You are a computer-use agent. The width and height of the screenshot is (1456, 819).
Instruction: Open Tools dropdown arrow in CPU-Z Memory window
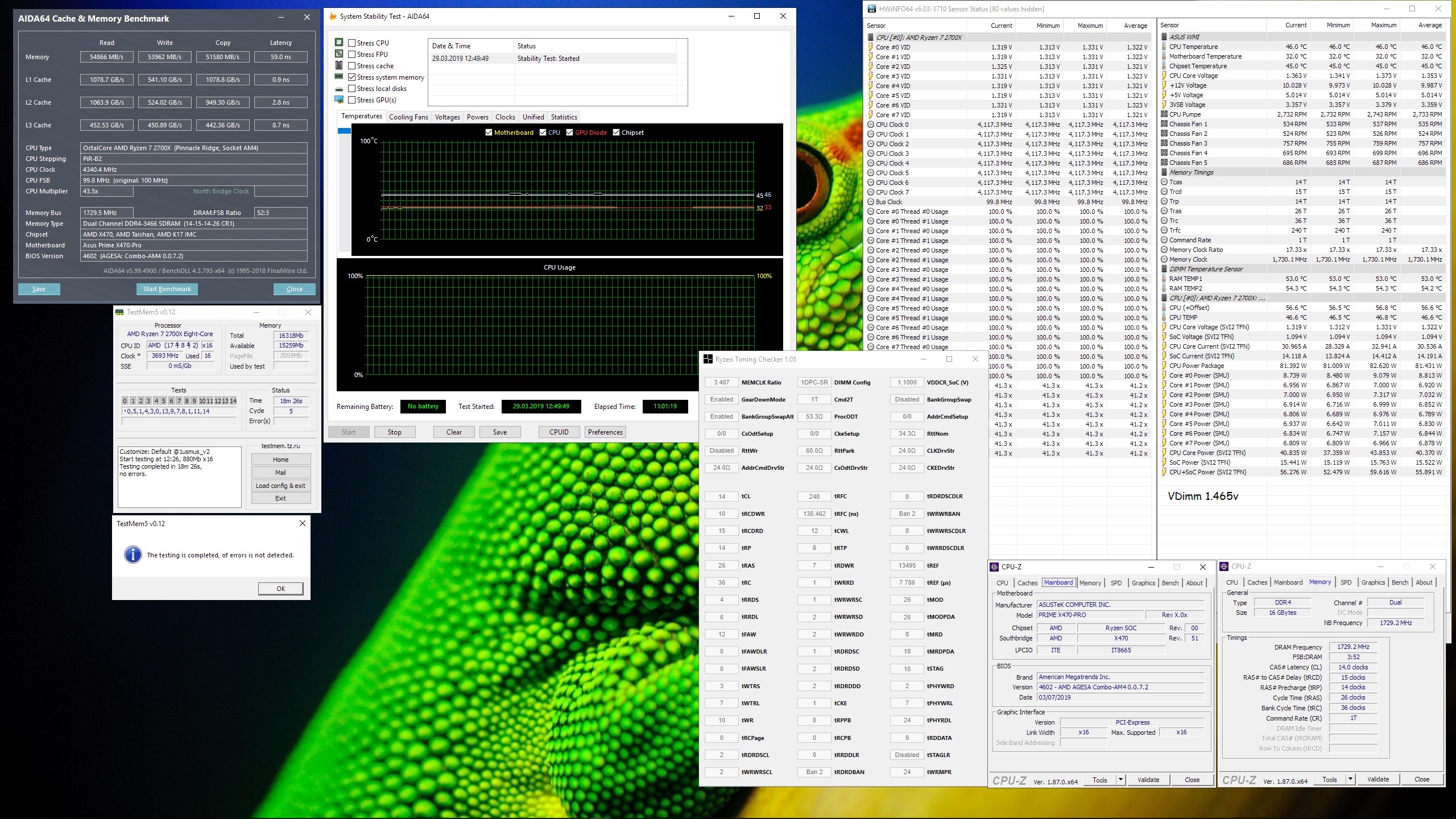pos(1350,779)
